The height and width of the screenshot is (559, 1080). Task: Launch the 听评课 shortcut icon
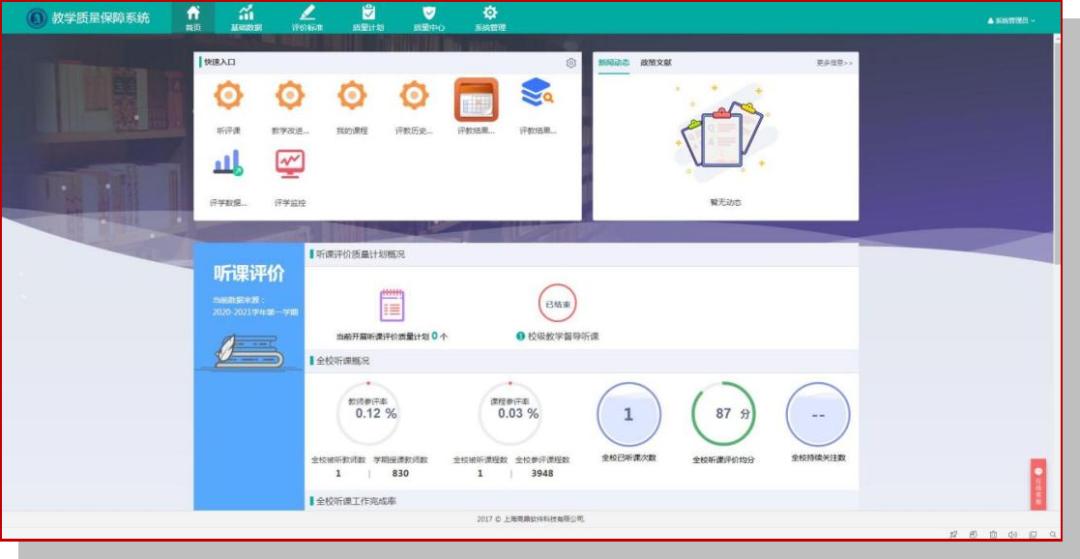228,96
